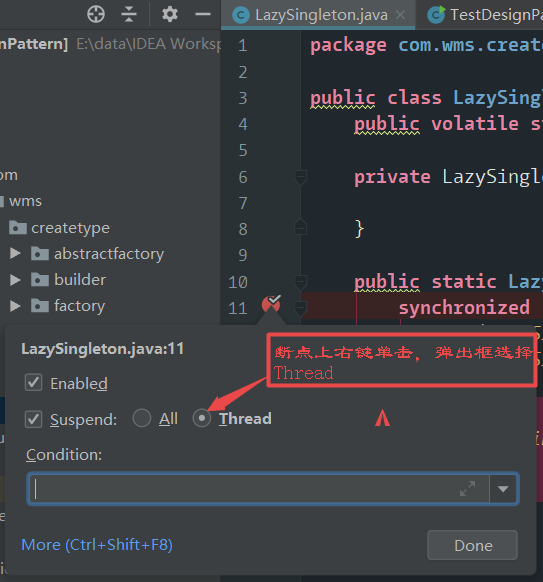Expand the factory folder
543x582 pixels.
(15, 306)
